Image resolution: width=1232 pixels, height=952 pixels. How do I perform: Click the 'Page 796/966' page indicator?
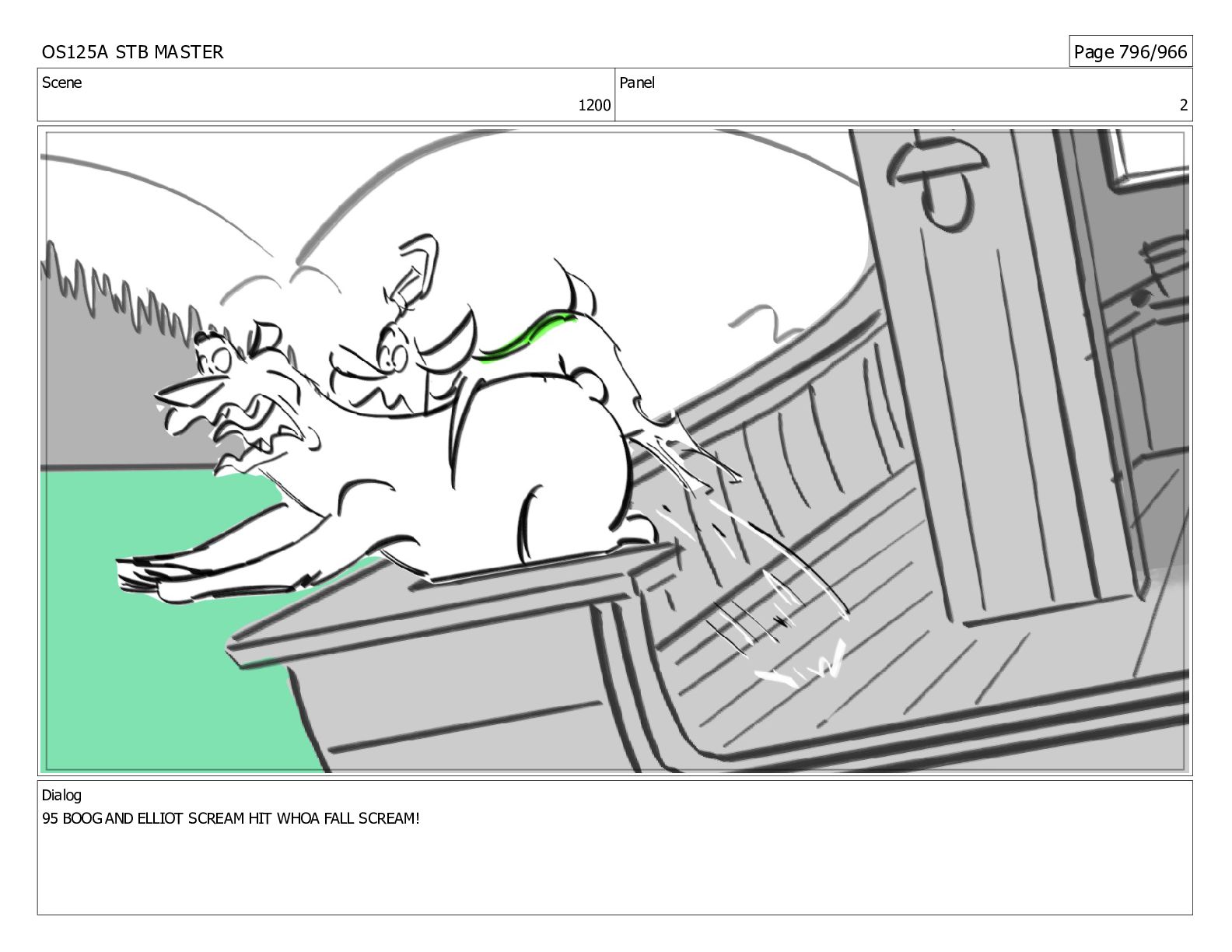1130,52
